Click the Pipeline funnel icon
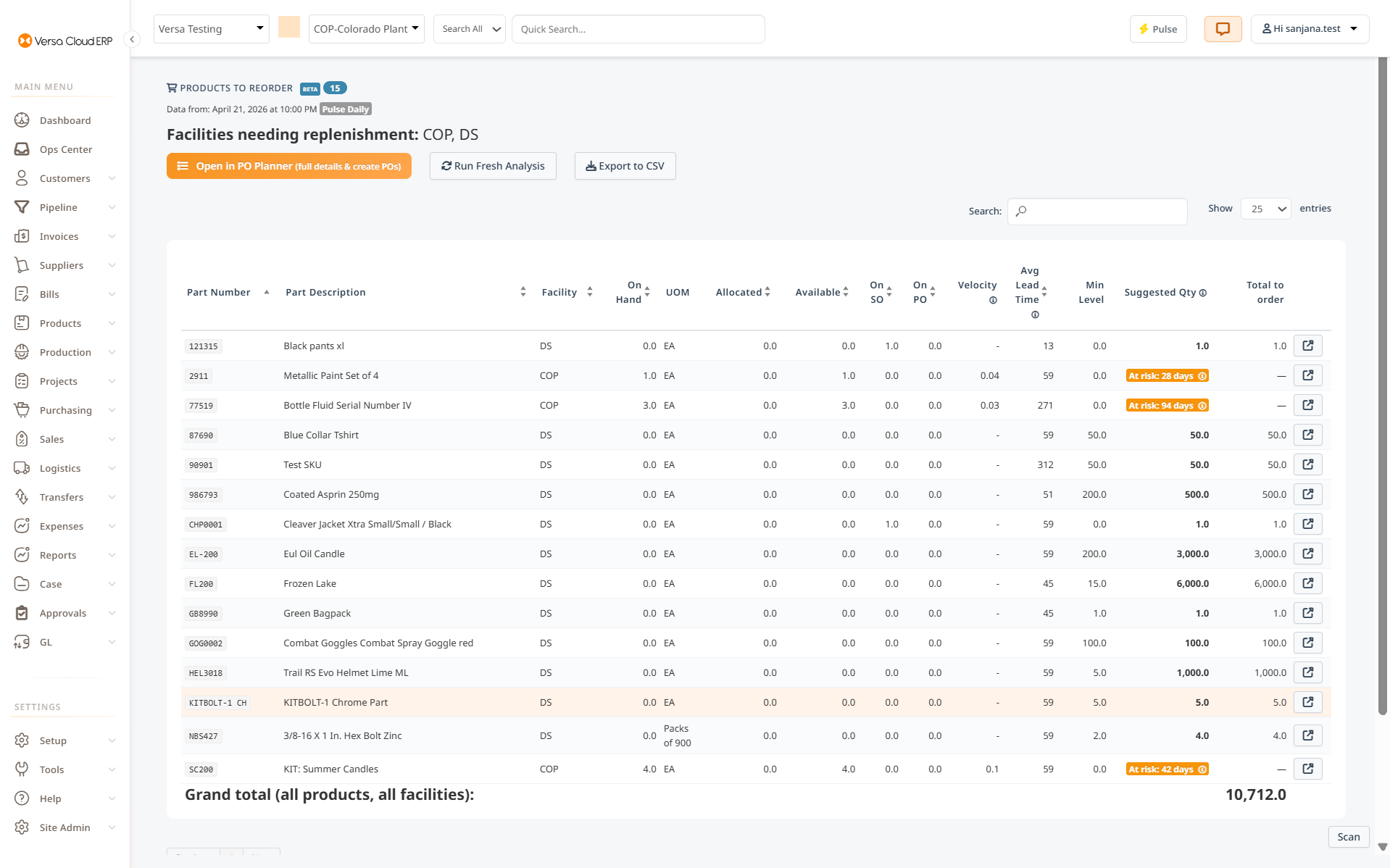This screenshot has height=868, width=1390. coord(22,207)
